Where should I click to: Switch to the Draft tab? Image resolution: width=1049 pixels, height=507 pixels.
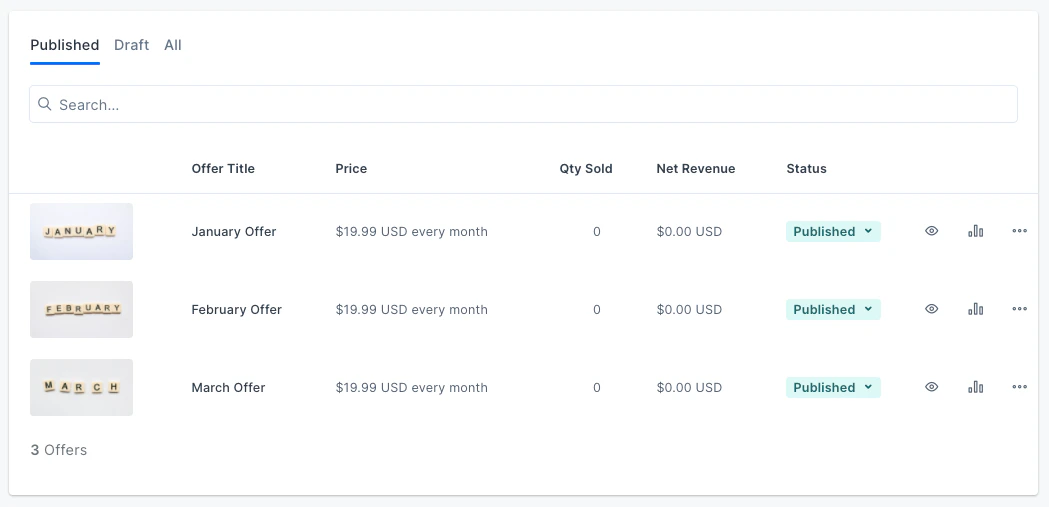(x=131, y=45)
